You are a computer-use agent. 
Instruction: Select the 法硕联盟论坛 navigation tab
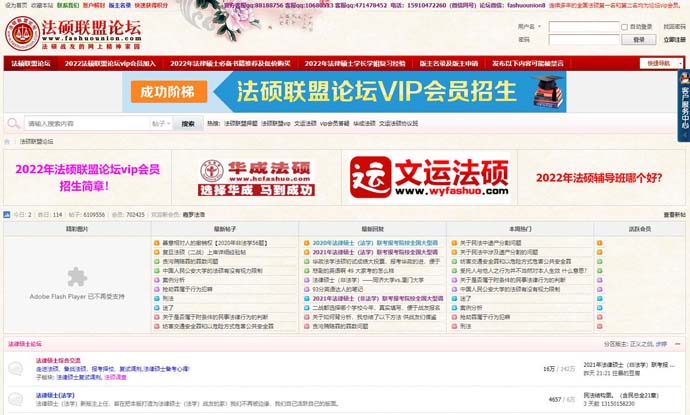point(31,63)
